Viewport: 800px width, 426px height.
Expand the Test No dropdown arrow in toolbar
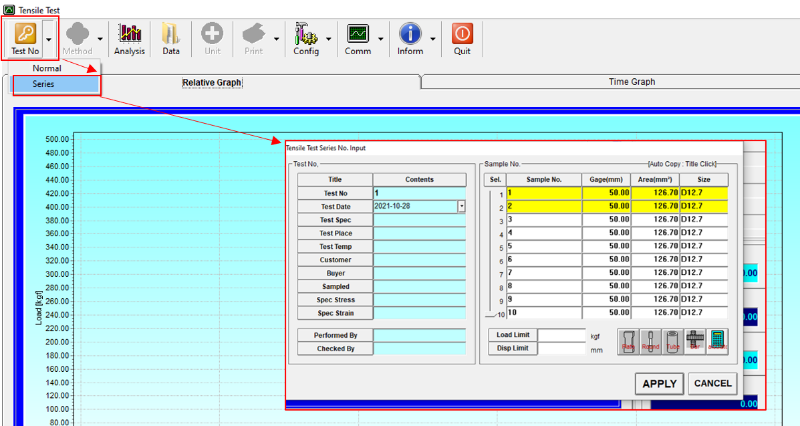(48, 39)
